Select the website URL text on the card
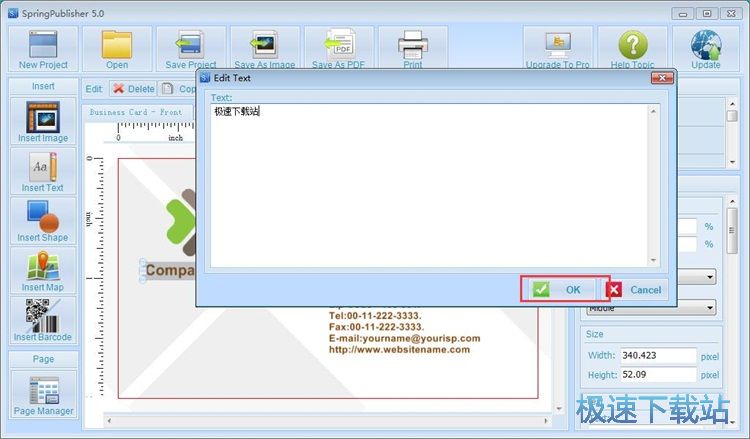The image size is (750, 439). click(x=399, y=350)
